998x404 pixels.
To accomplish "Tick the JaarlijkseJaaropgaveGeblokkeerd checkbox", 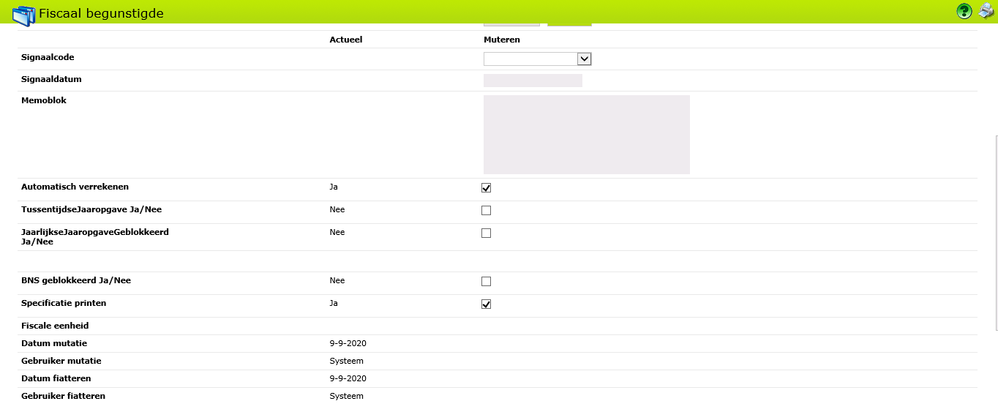I will [486, 233].
